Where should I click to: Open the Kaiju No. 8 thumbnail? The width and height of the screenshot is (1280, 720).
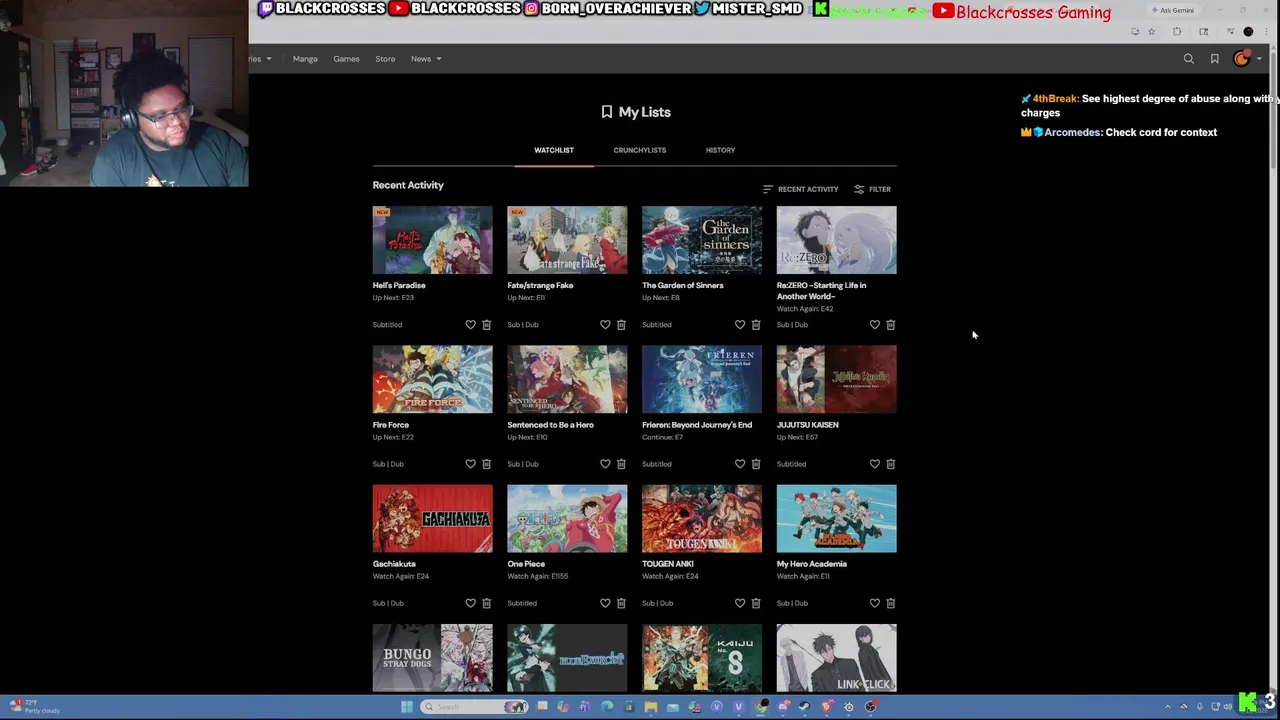[702, 658]
